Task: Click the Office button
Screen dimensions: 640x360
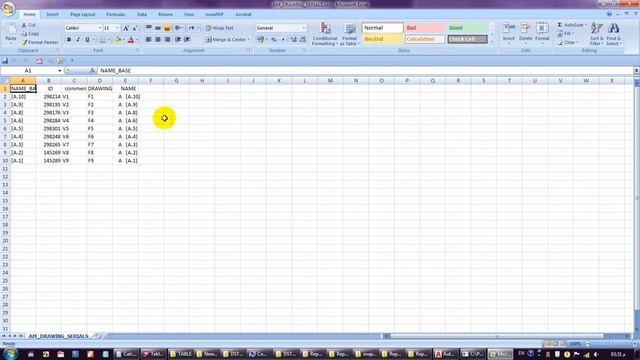Action: pos(8,9)
